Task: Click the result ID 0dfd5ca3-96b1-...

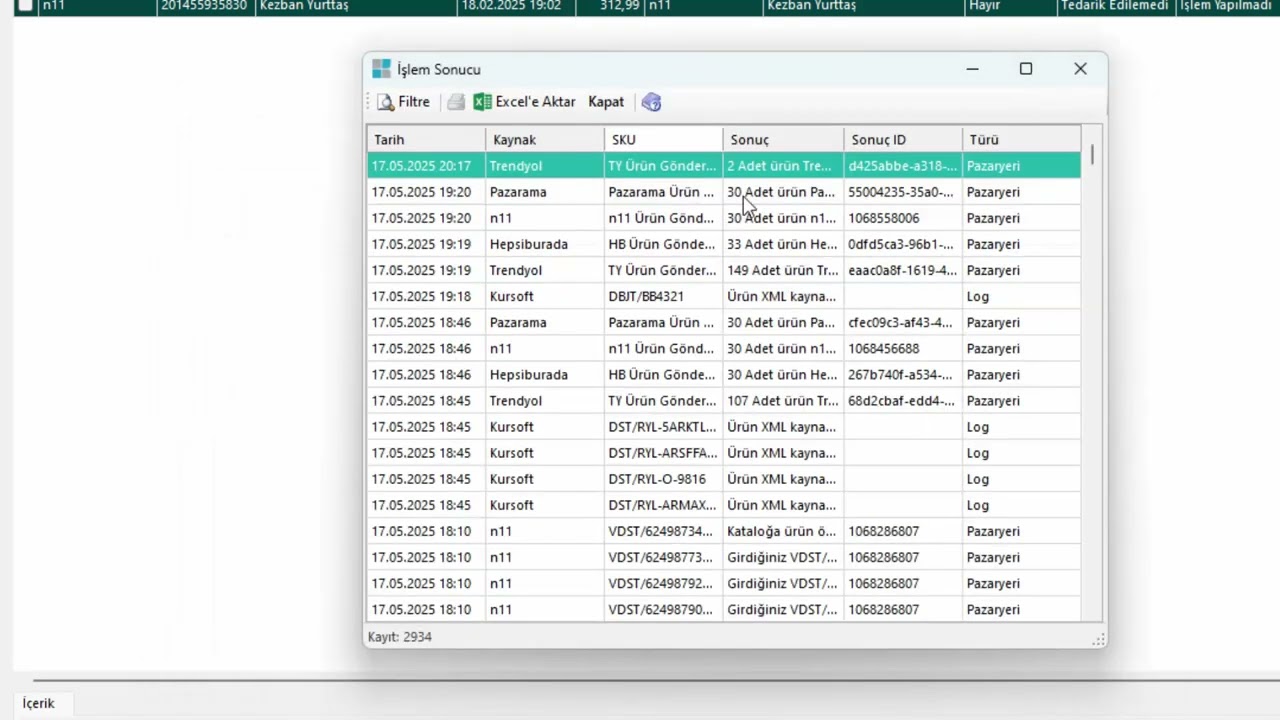Action: click(901, 244)
